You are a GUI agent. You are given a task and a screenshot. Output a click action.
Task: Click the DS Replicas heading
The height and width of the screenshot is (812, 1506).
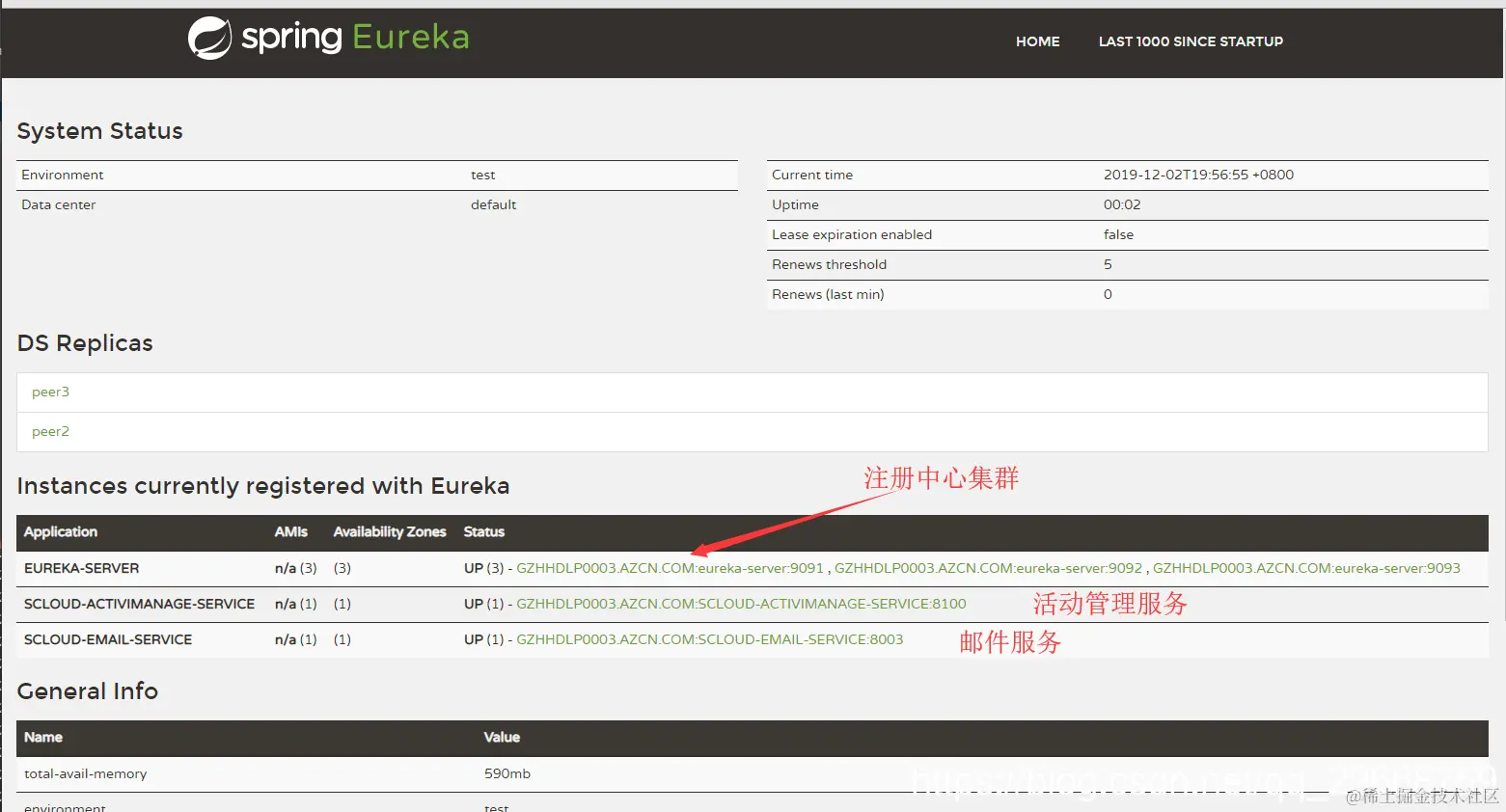[85, 343]
